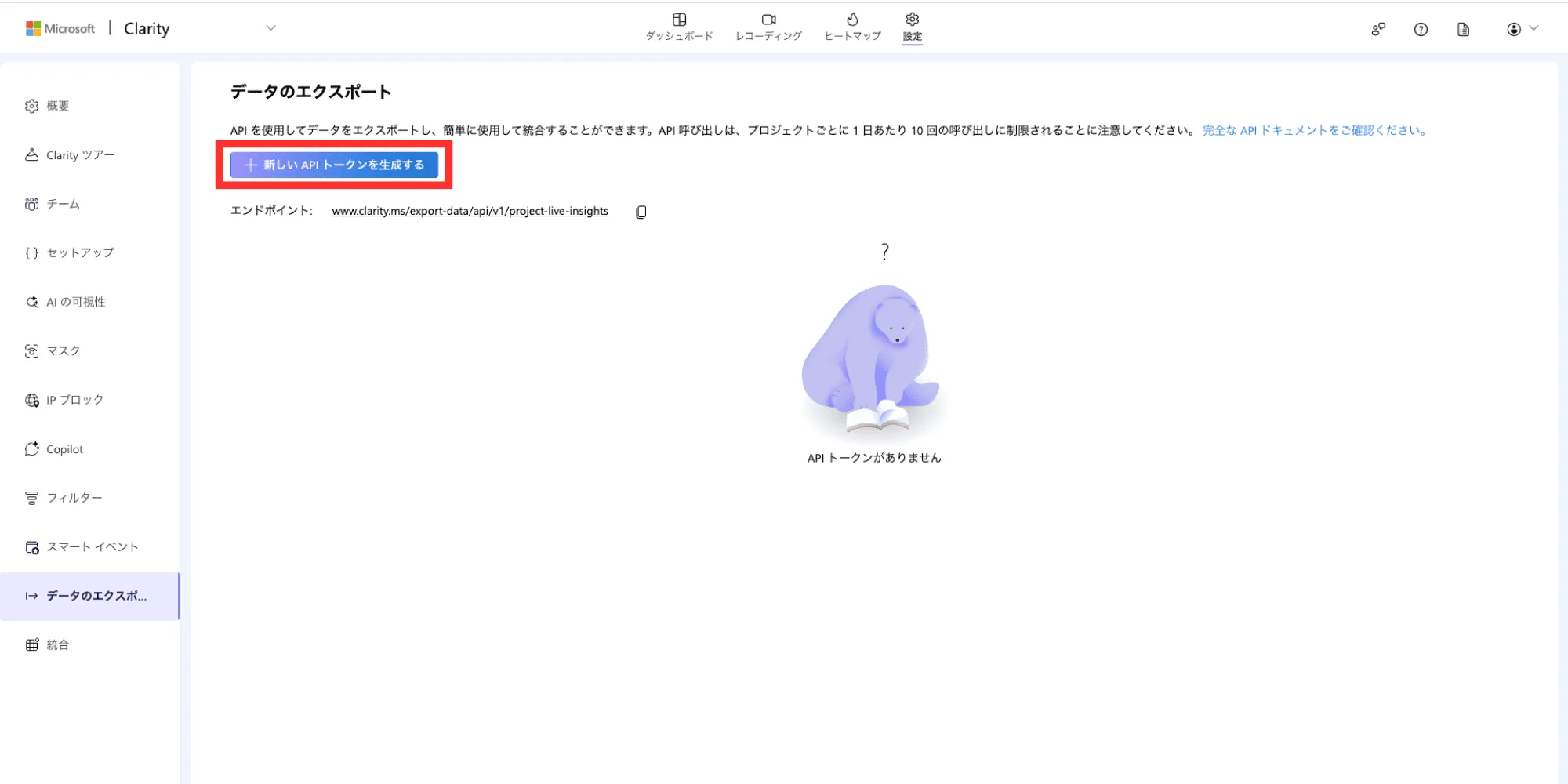1568x784 pixels.
Task: Open Clarity ツアー sidebar item
Action: (90, 155)
